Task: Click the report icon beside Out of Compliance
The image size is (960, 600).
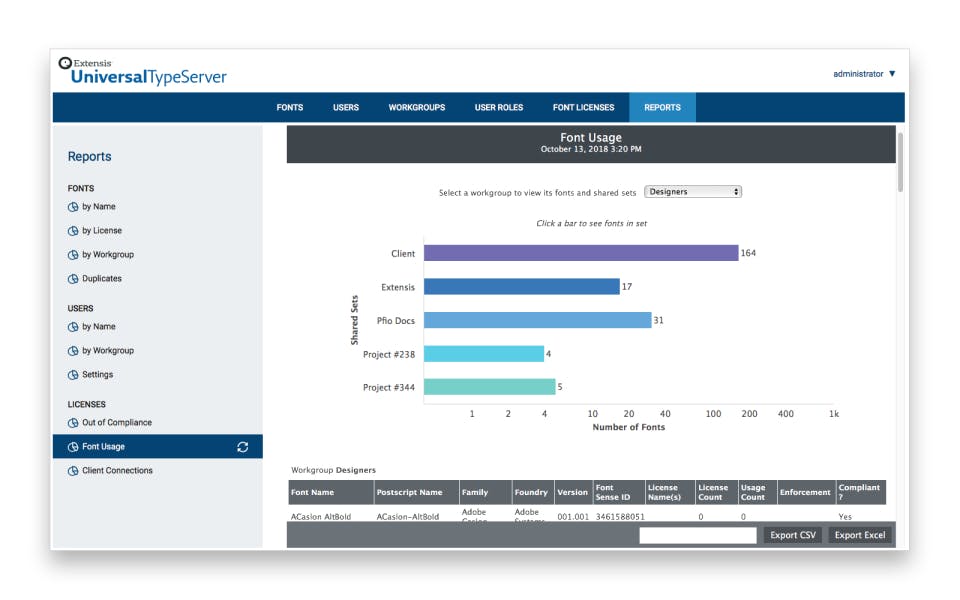Action: pos(73,423)
